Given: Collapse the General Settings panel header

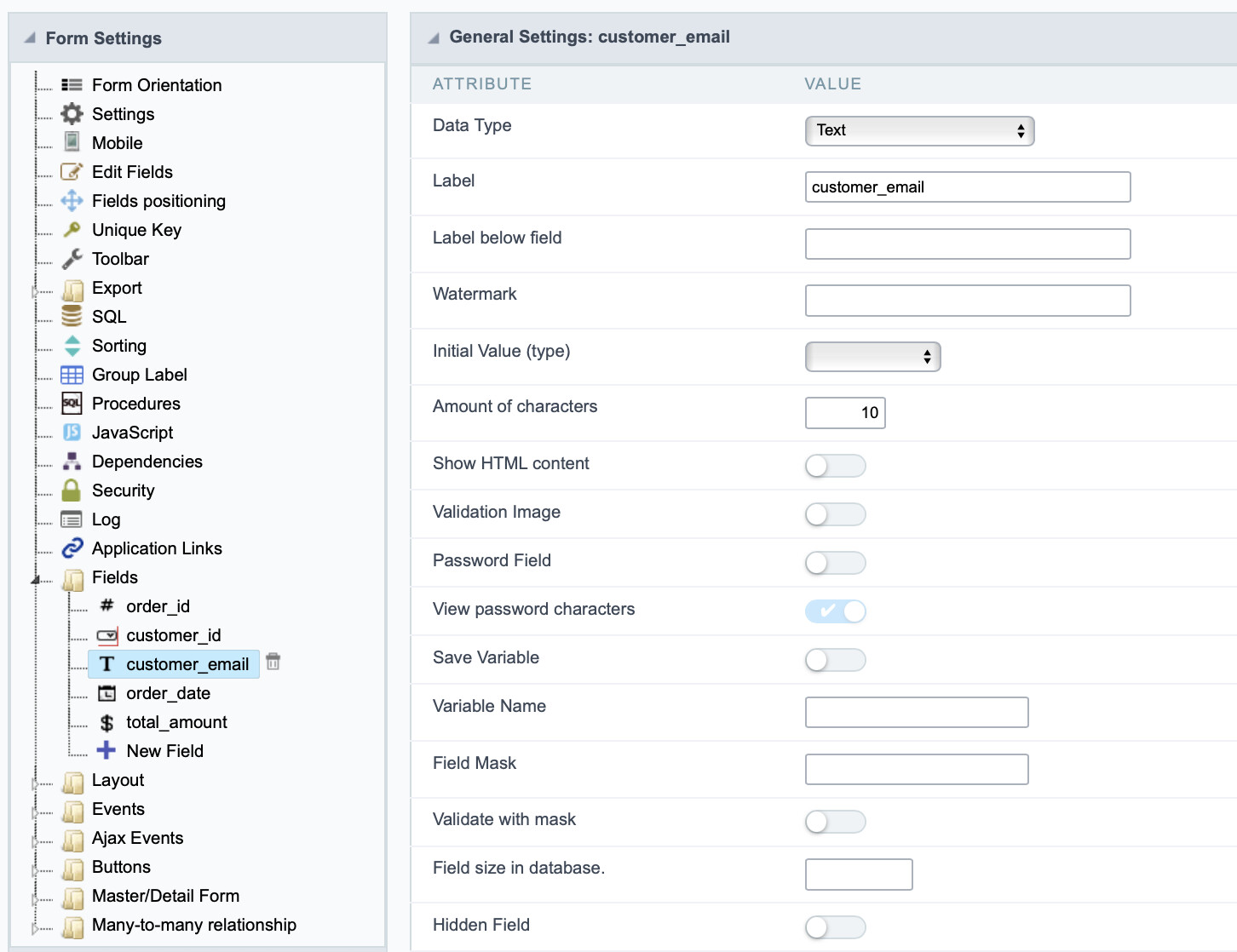Looking at the screenshot, I should click(x=434, y=38).
